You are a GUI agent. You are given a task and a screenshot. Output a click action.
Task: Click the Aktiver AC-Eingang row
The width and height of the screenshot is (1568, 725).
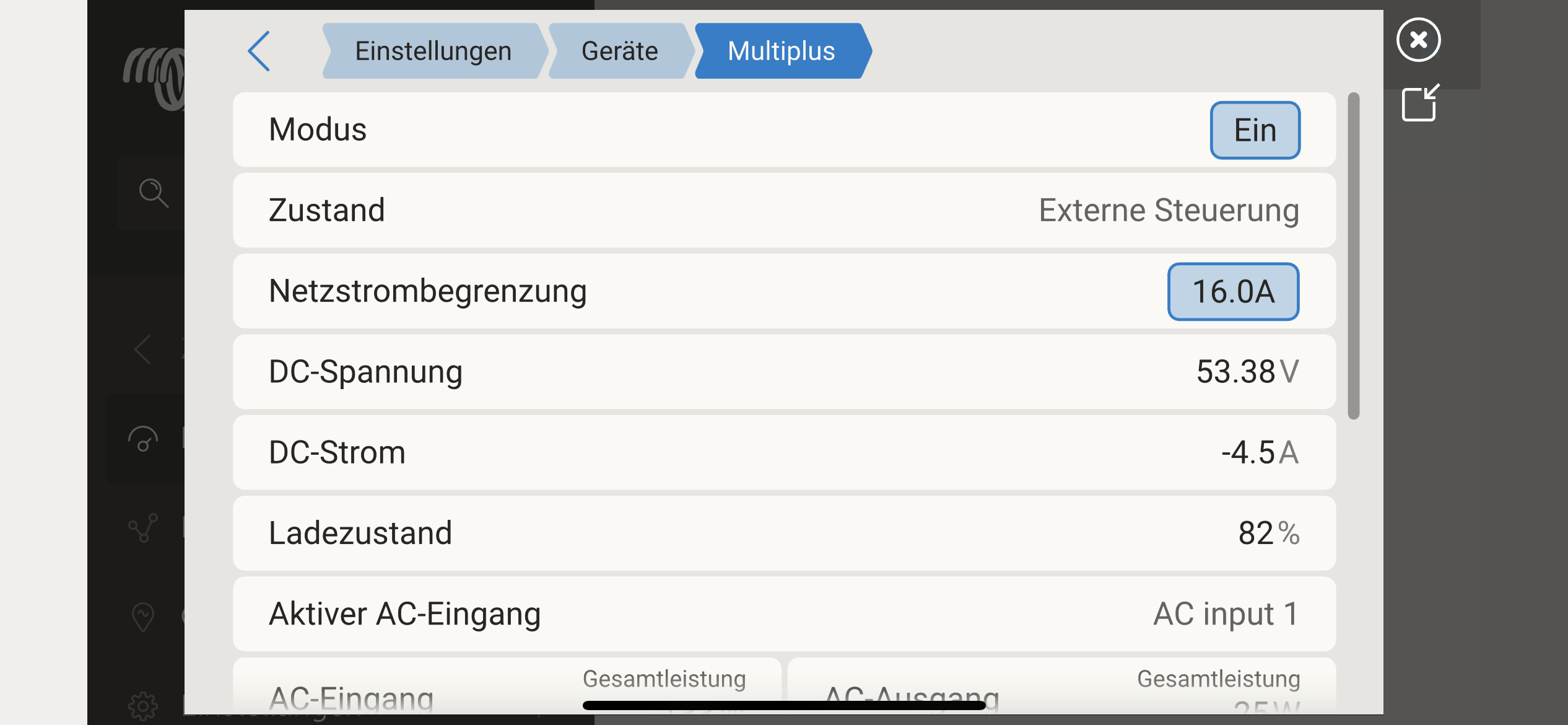(x=783, y=614)
